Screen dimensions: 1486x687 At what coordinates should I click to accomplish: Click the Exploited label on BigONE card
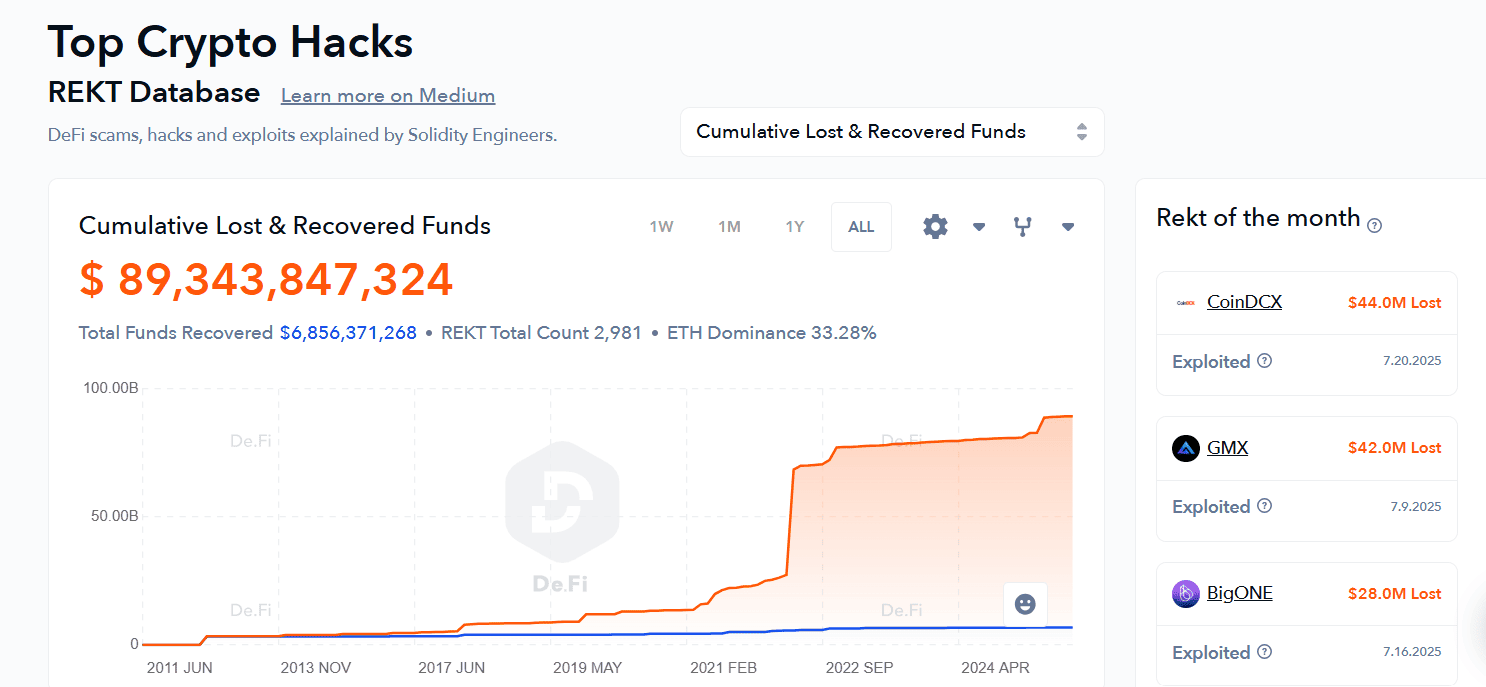[1211, 653]
